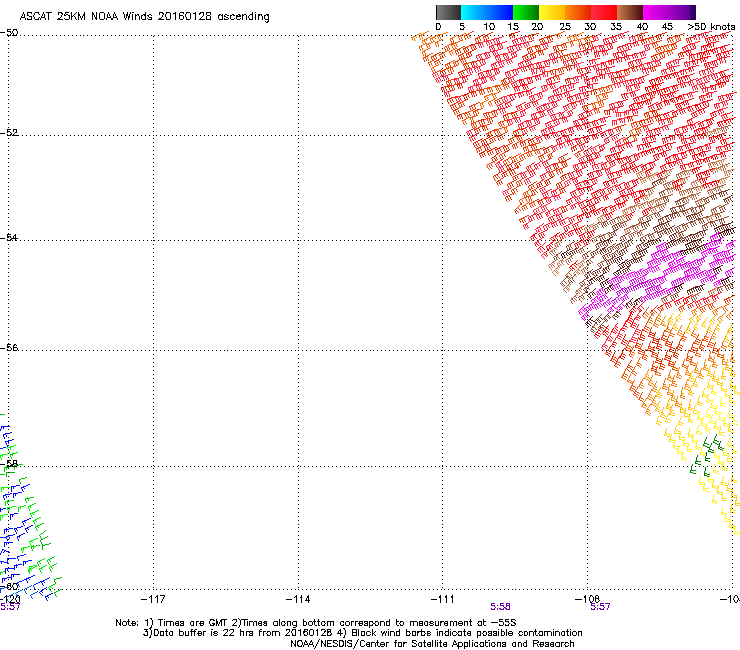Click the longitude label -114
Viewport: 740px width, 650px height.
298,599
